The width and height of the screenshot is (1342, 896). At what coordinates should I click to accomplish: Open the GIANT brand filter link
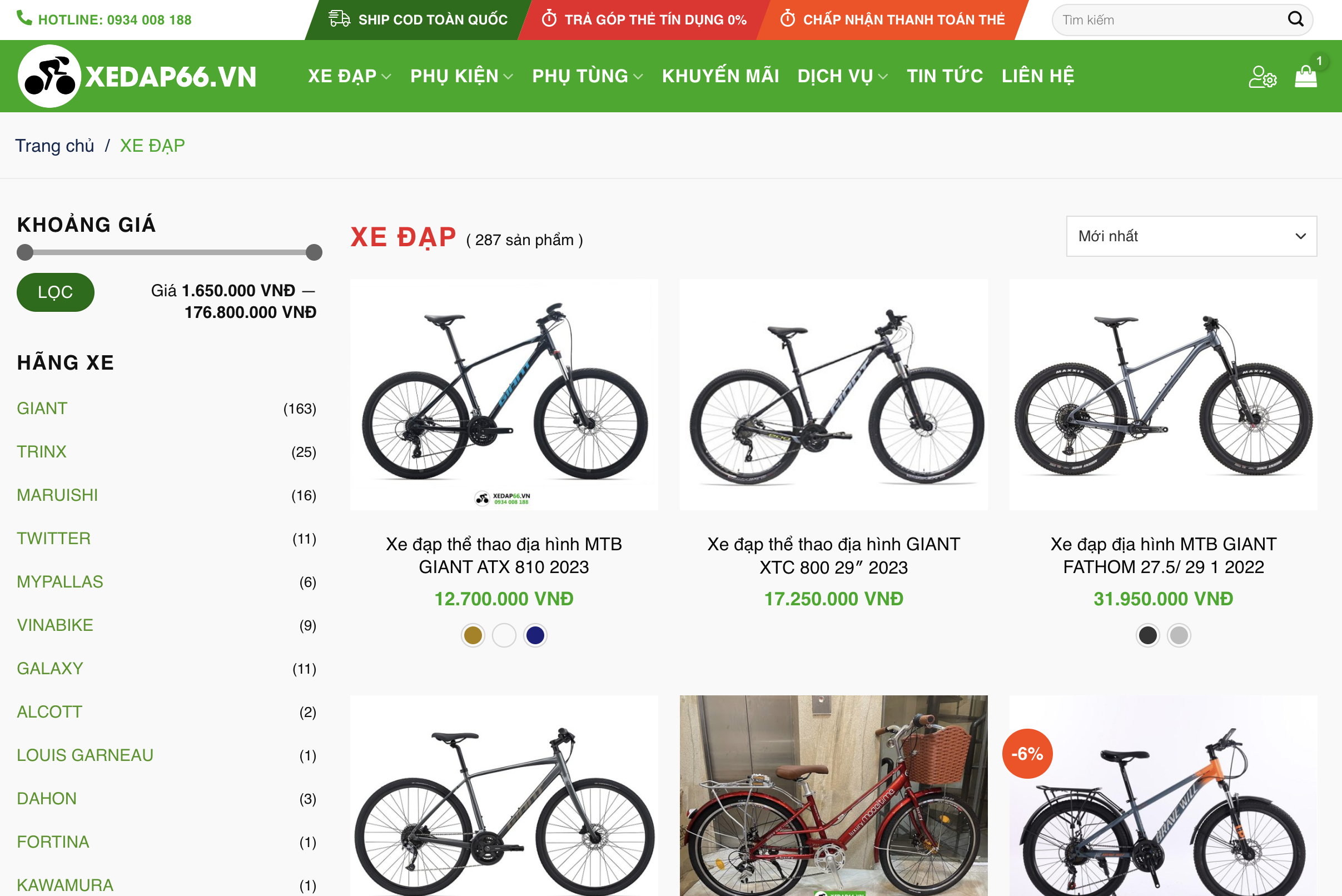(42, 408)
